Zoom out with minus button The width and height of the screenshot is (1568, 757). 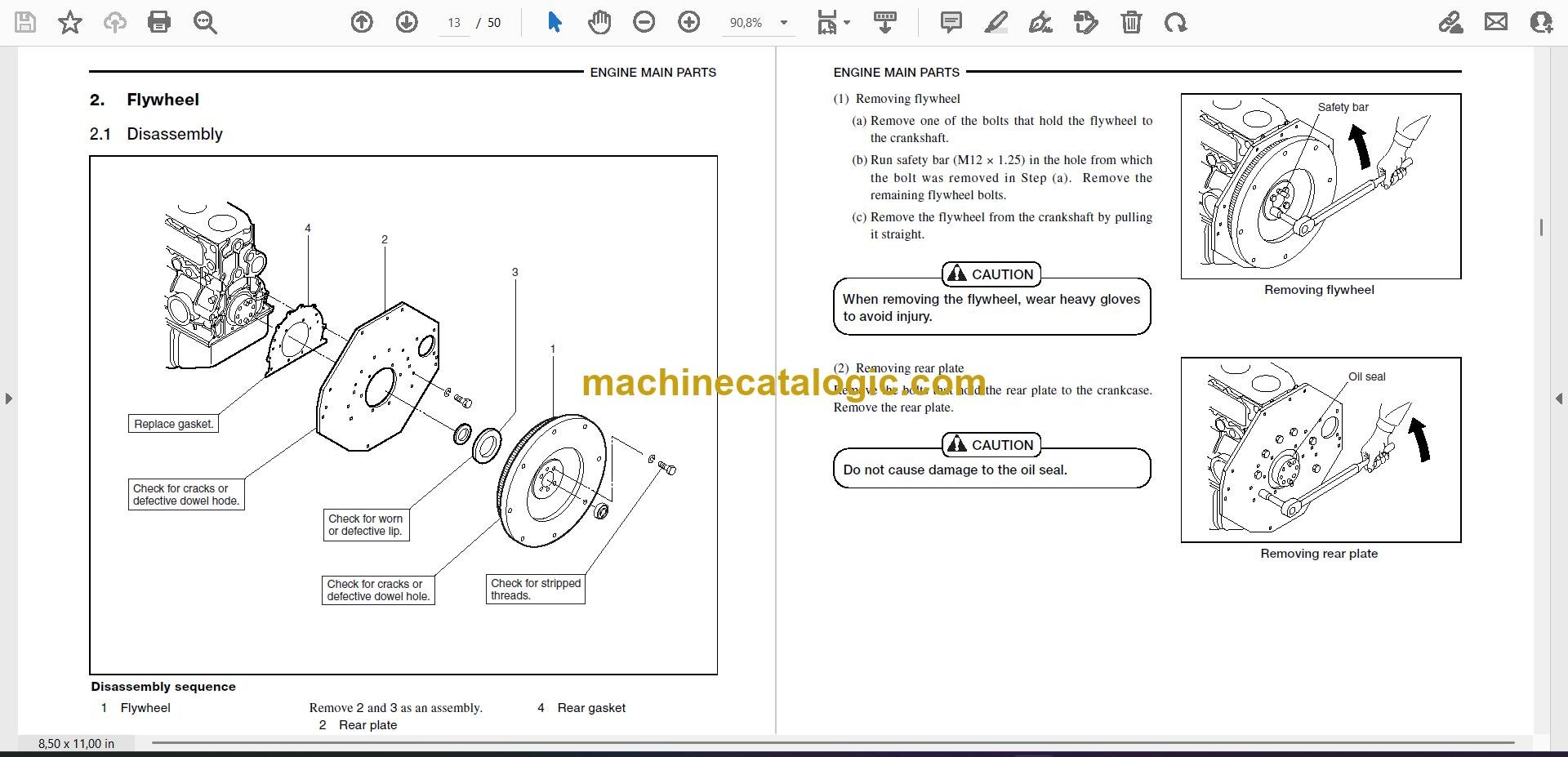[644, 22]
